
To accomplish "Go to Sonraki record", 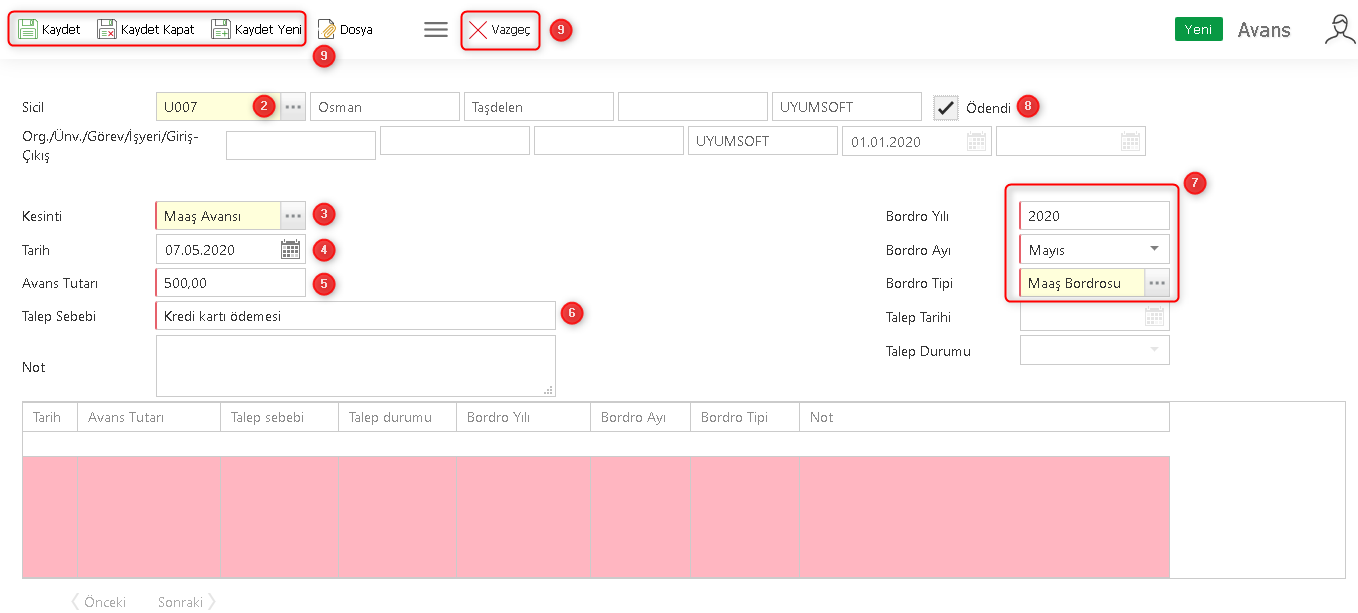I will (x=186, y=602).
